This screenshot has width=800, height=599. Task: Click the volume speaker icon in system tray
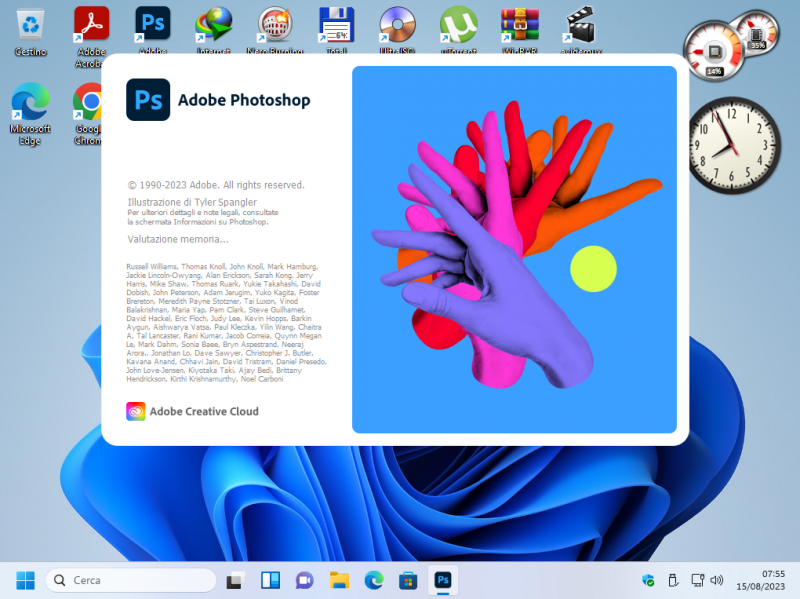716,580
